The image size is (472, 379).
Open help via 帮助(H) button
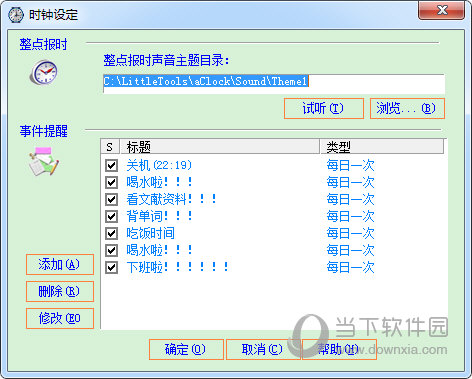tap(339, 349)
